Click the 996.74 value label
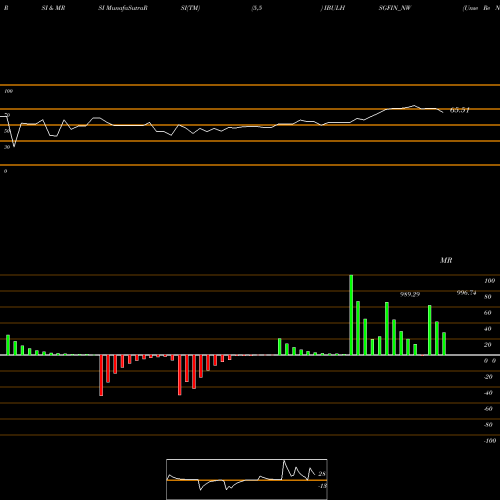 [466, 293]
